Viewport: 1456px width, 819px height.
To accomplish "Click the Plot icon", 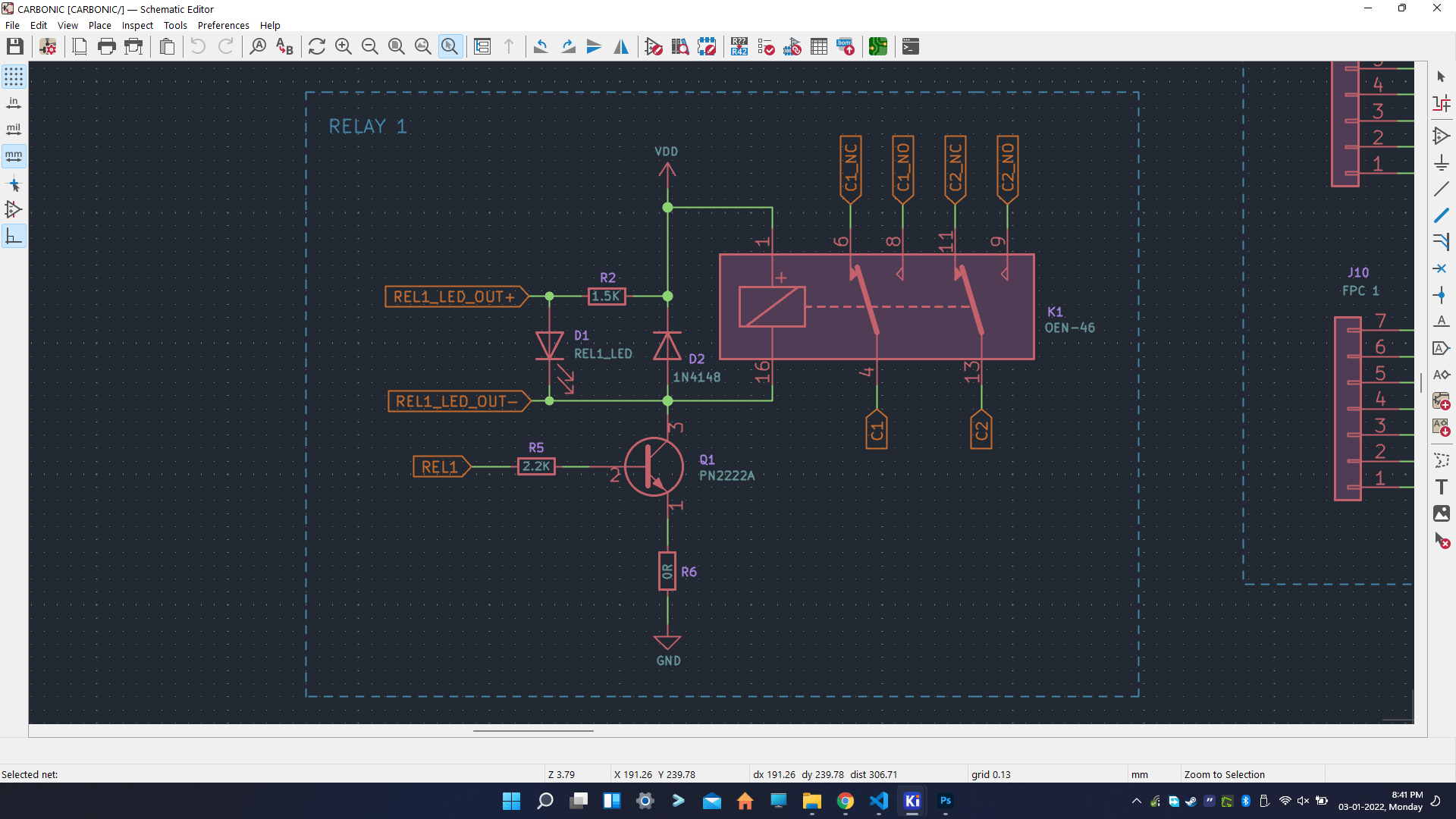I will click(x=134, y=47).
